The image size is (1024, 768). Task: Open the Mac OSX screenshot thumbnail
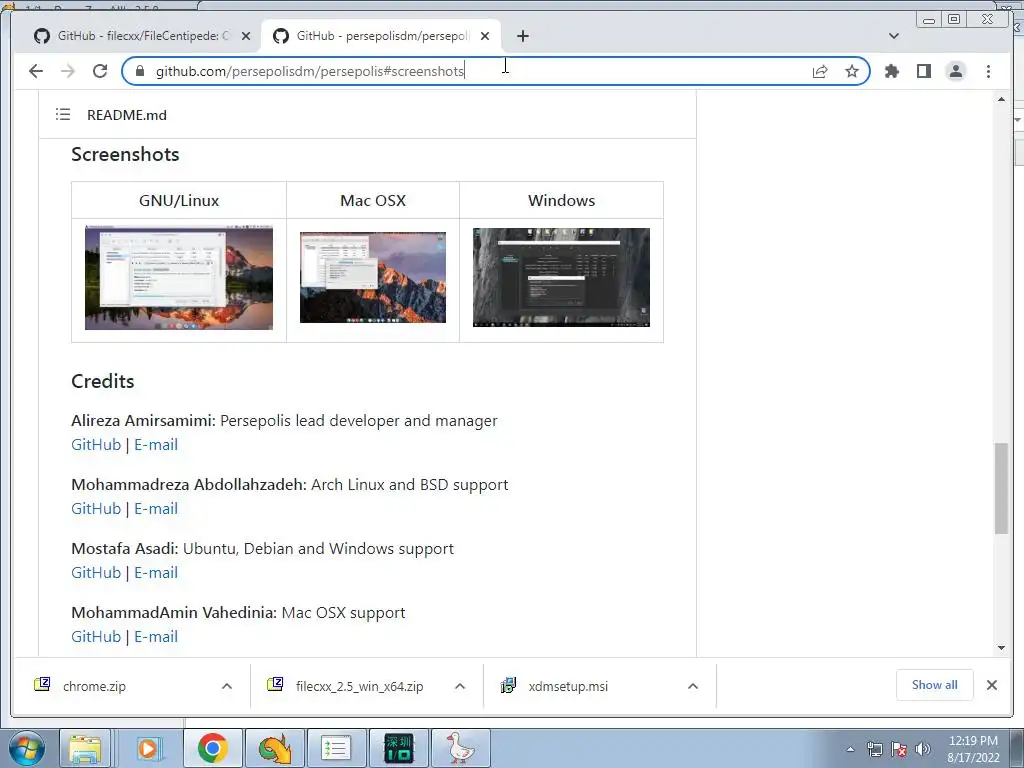coord(373,278)
